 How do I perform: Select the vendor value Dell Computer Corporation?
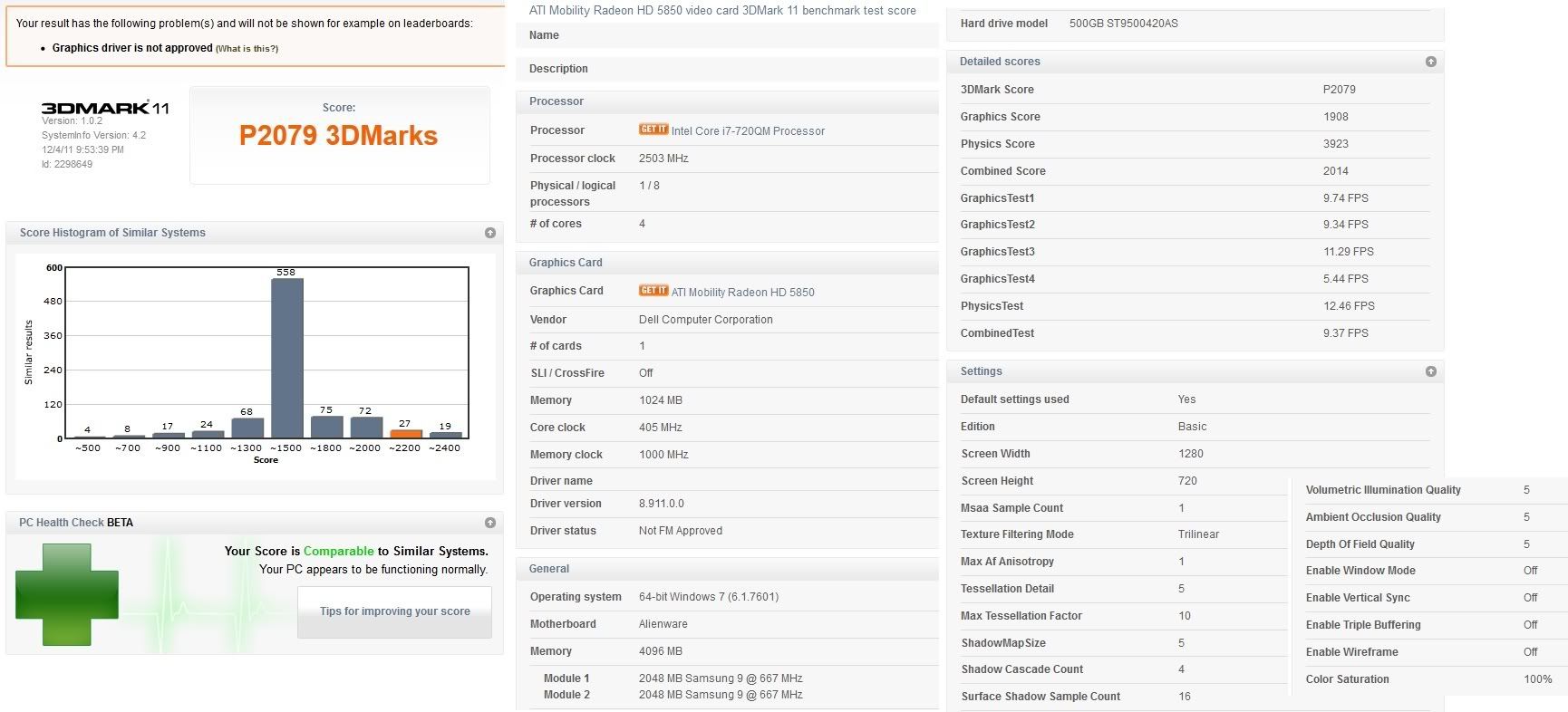(x=706, y=320)
